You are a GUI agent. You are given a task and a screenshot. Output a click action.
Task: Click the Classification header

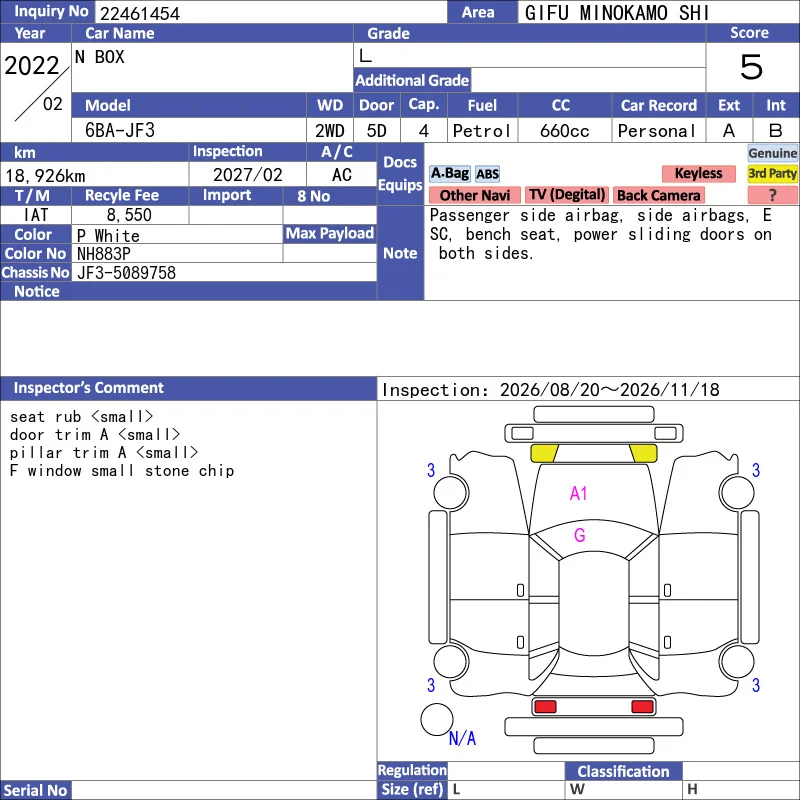(623, 771)
